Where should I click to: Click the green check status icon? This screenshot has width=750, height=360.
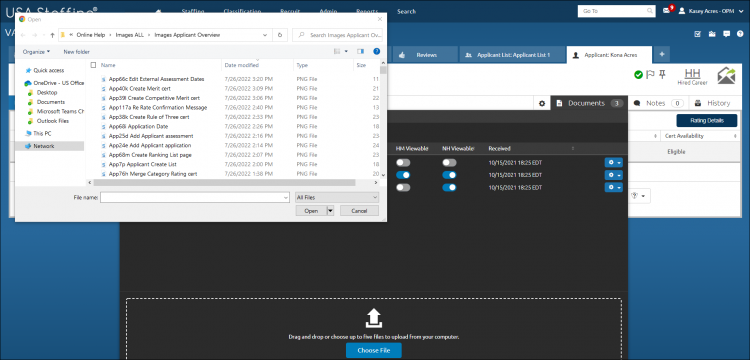(x=638, y=75)
